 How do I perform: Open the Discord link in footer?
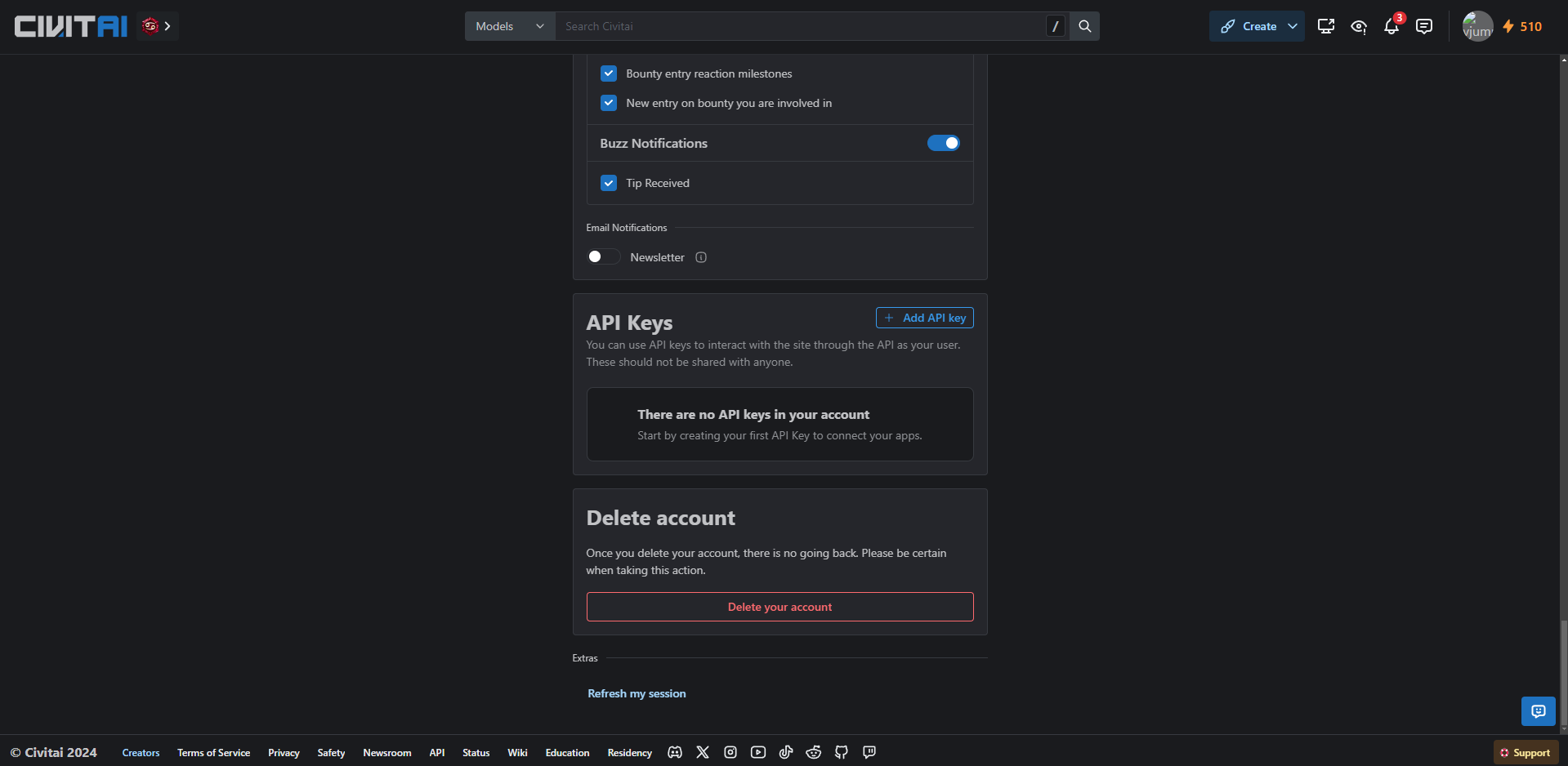pyautogui.click(x=675, y=752)
